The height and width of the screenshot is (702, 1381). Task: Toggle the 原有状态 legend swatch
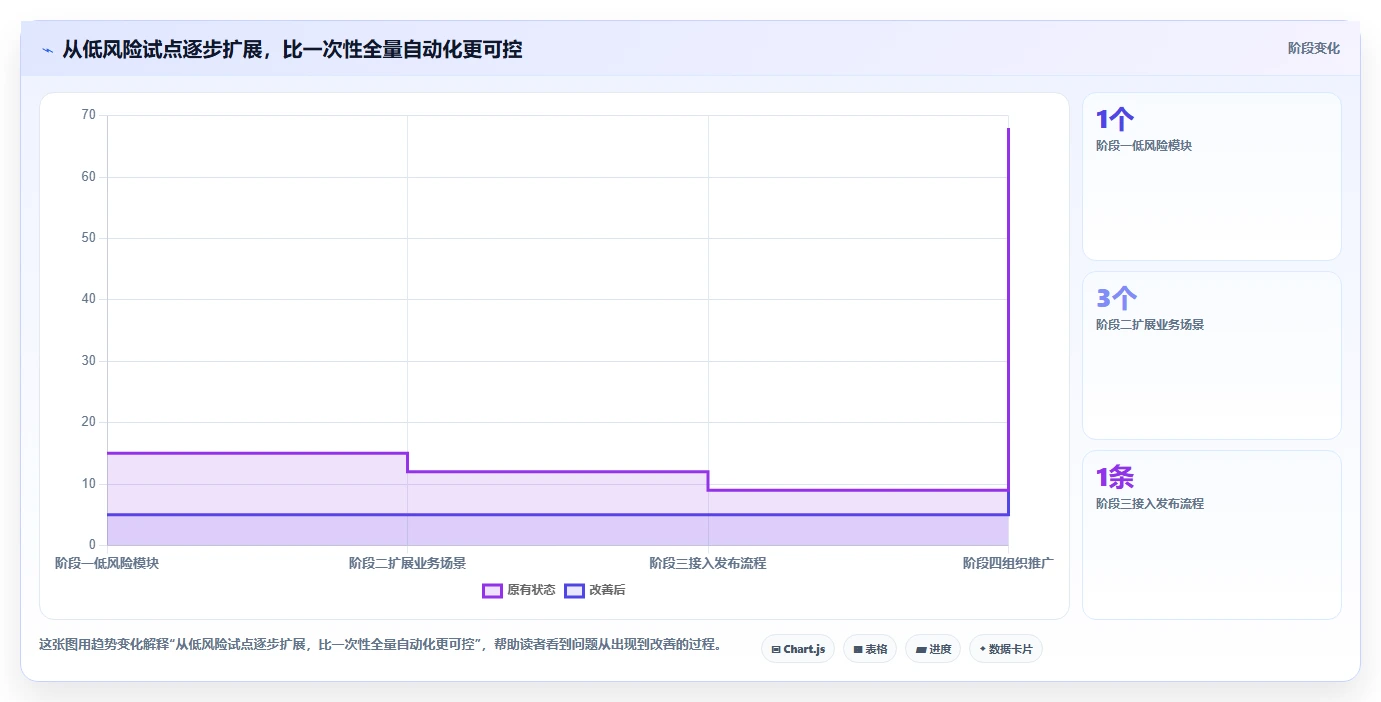click(492, 591)
